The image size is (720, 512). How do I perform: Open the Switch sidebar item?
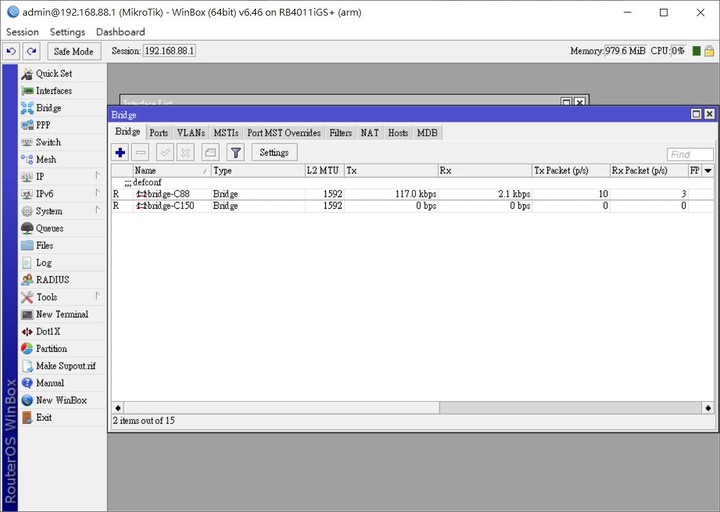tap(62, 142)
